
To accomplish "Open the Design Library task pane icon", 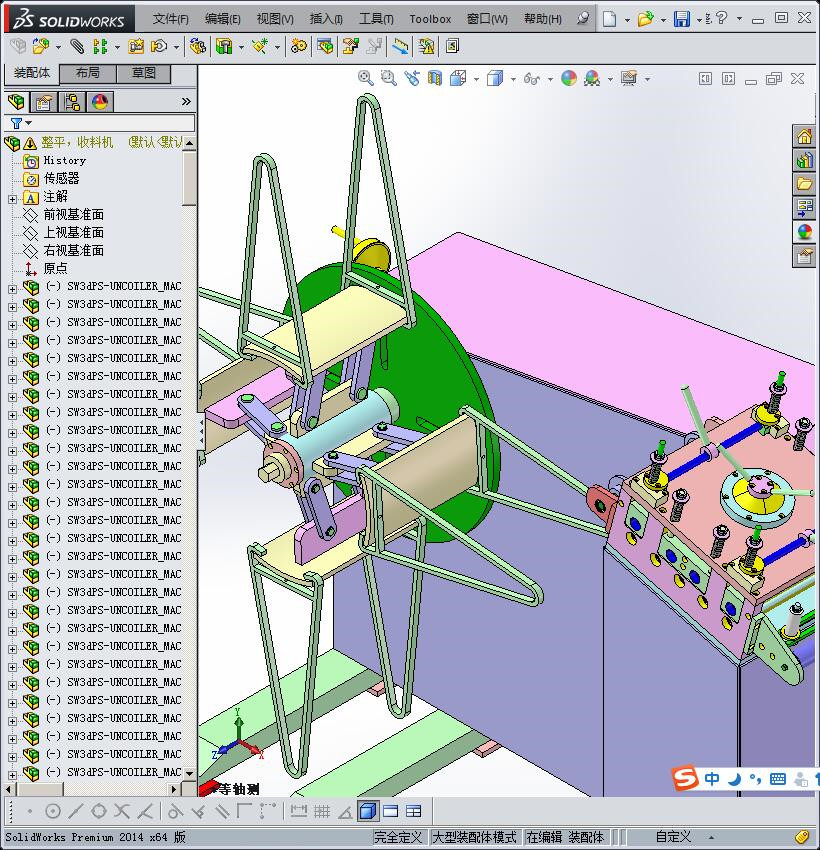I will point(805,160).
